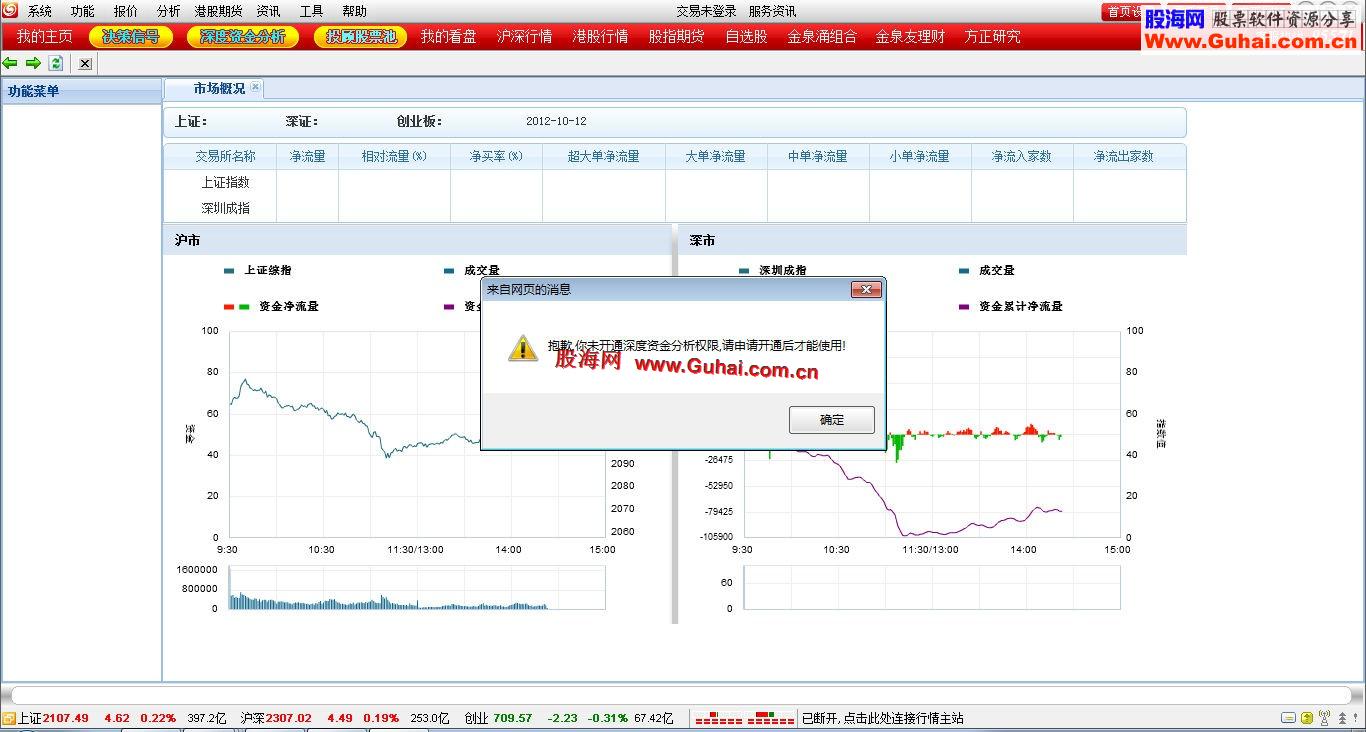This screenshot has height=732, width=1366.
Task: Switch to 金泉涌组合 tab
Action: click(822, 36)
